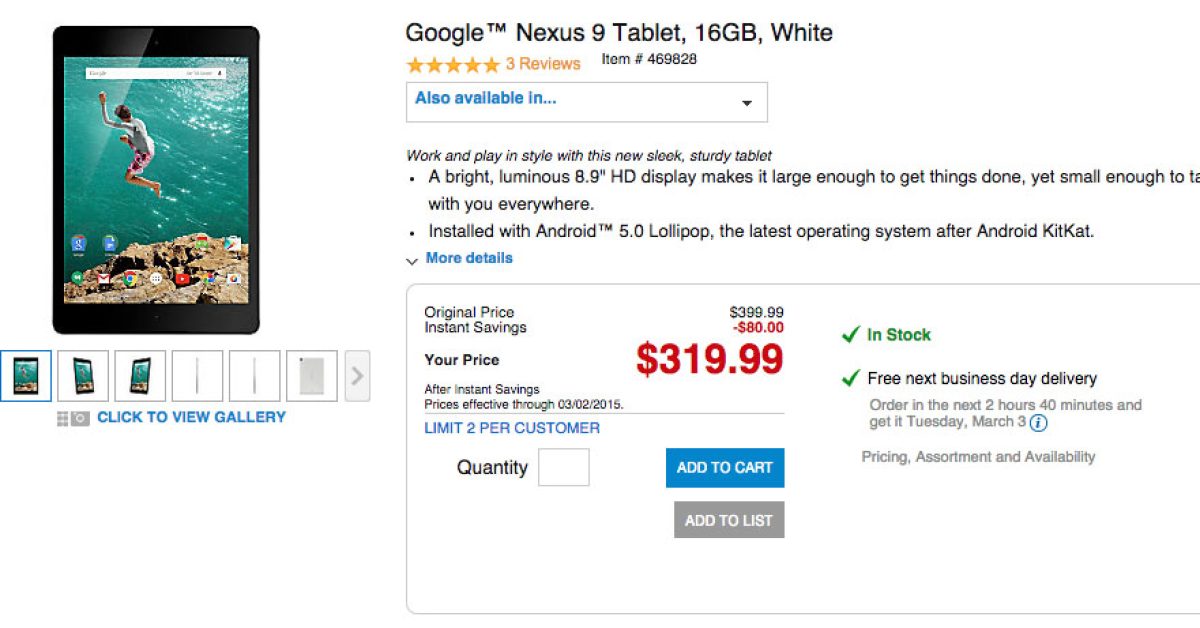Open Pricing, Assortment and Availability link
The width and height of the screenshot is (1200, 628).
(978, 456)
